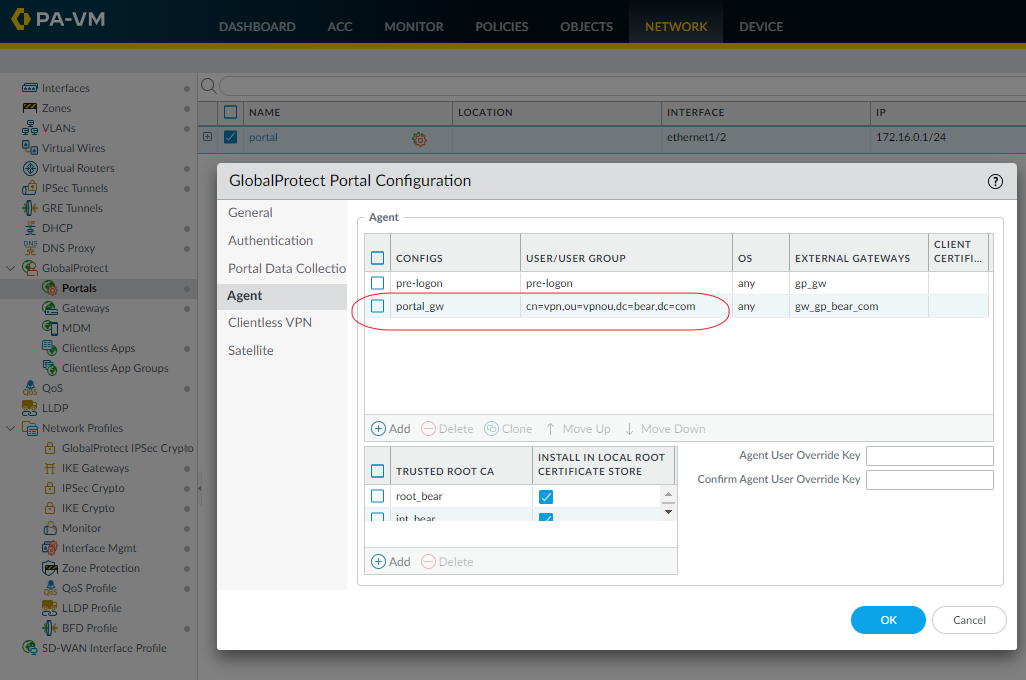
Task: Collapse the Network Profiles tree node
Action: (10, 428)
